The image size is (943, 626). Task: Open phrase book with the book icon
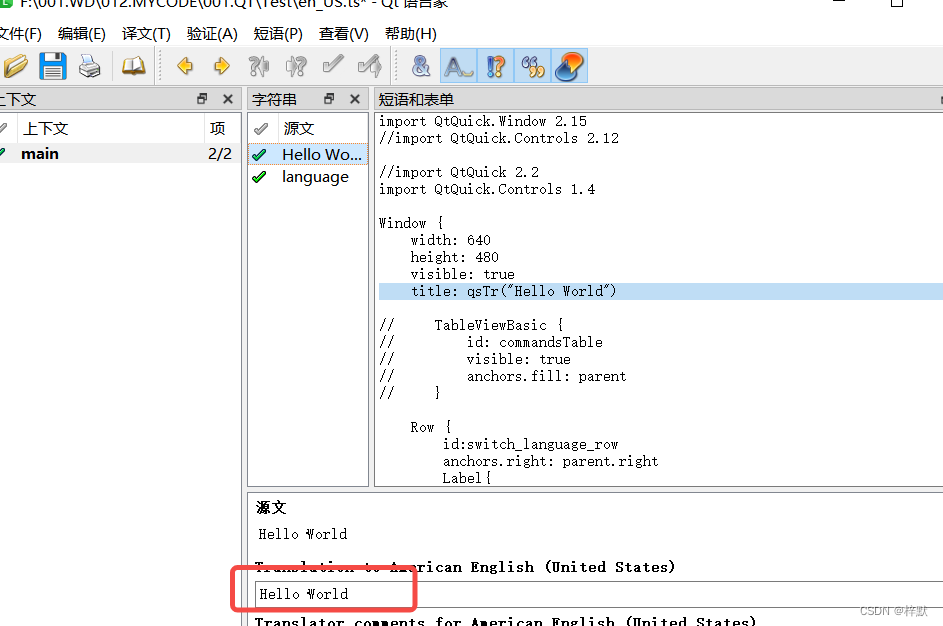[134, 66]
